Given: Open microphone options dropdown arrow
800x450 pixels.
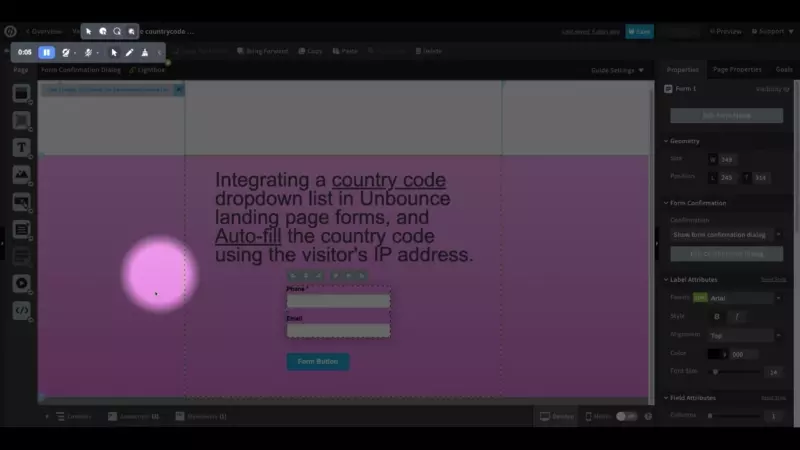Looking at the screenshot, I should tap(97, 53).
